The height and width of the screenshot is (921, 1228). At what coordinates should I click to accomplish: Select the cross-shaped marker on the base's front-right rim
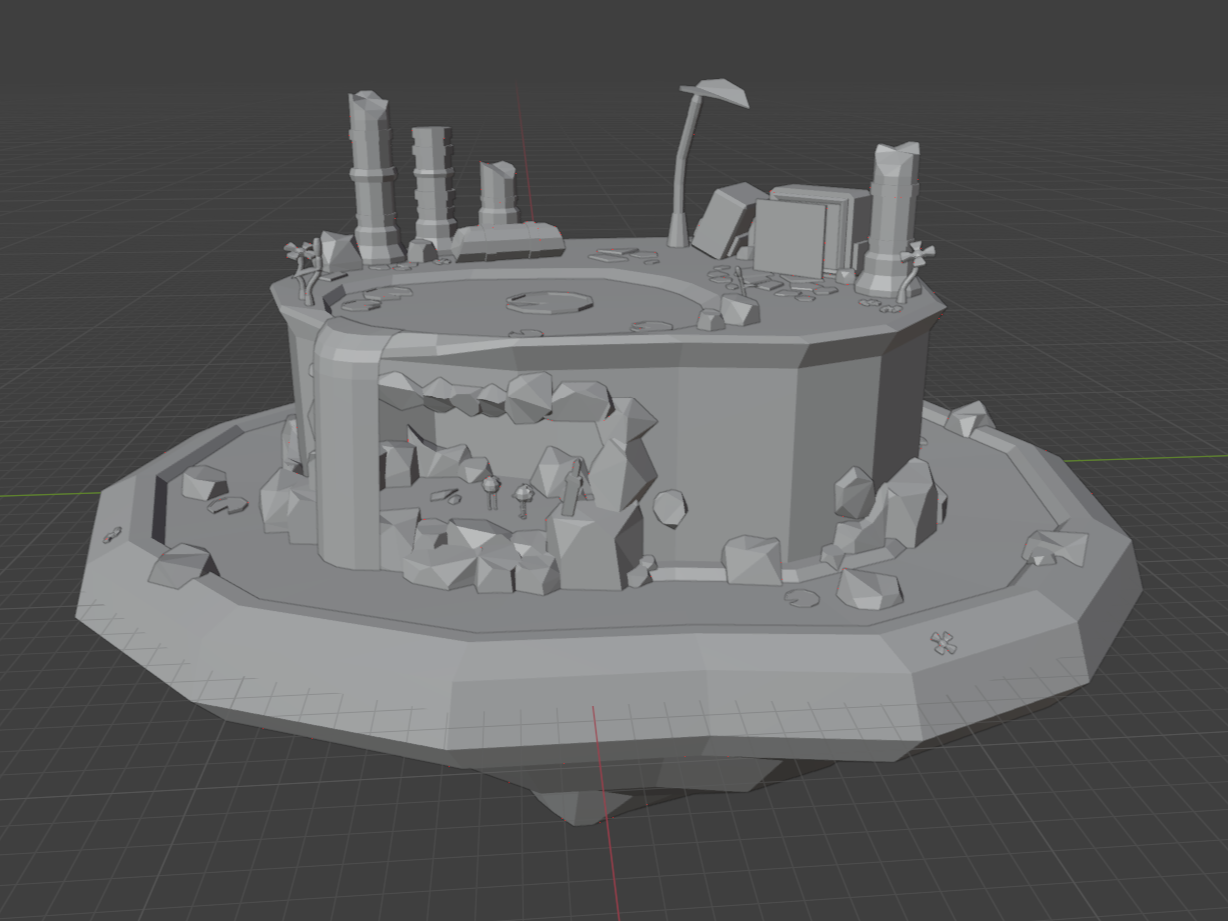[943, 643]
